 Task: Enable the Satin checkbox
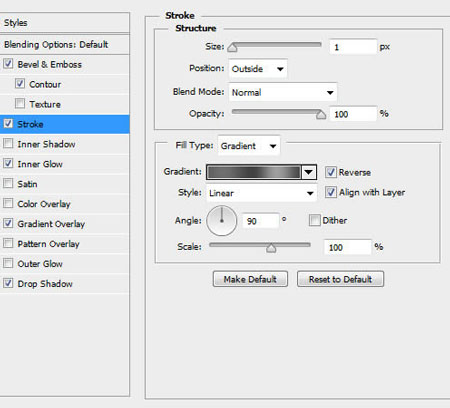pyautogui.click(x=8, y=183)
